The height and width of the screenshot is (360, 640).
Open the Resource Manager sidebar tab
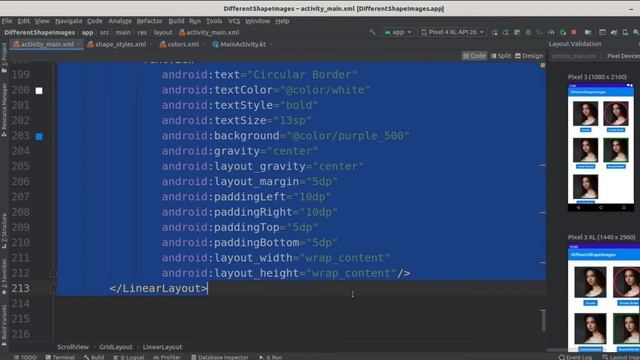tap(4, 110)
